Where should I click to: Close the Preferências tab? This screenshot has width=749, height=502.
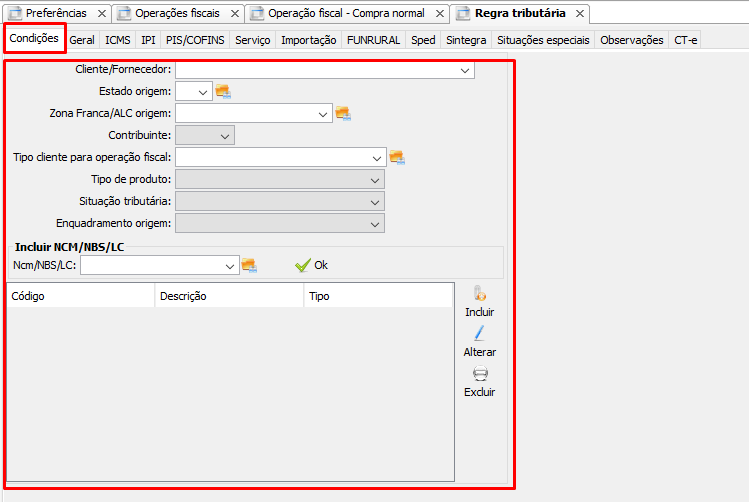(102, 14)
